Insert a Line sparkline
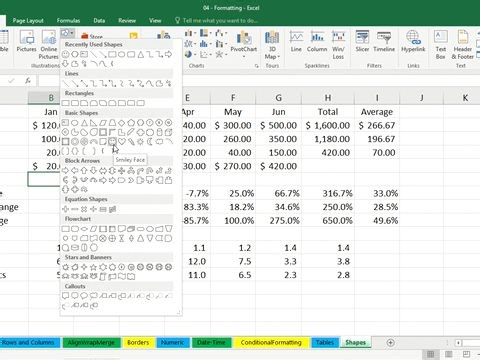The height and width of the screenshot is (360, 480). pyautogui.click(x=296, y=41)
